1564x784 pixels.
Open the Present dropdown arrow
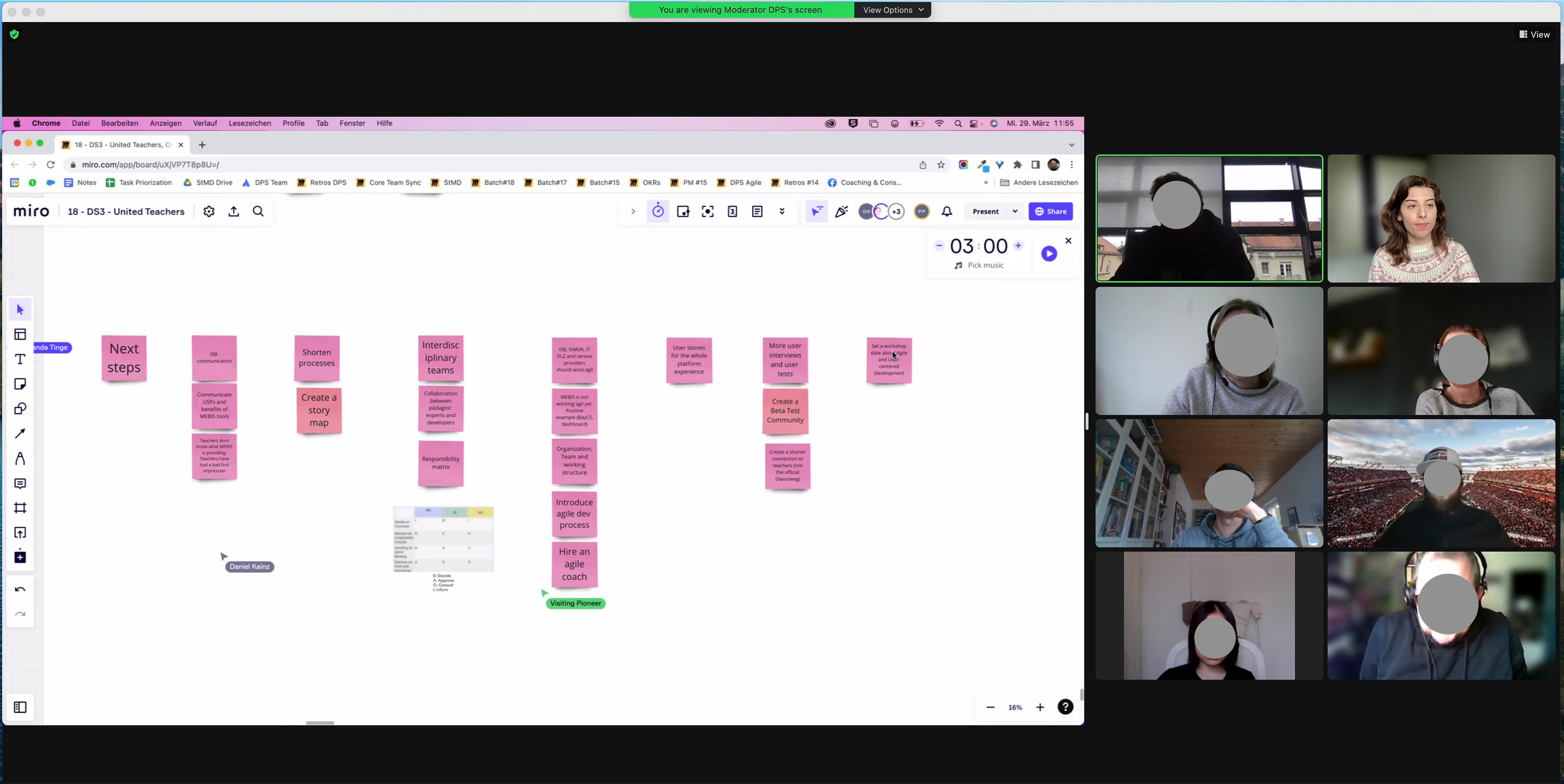(1015, 211)
